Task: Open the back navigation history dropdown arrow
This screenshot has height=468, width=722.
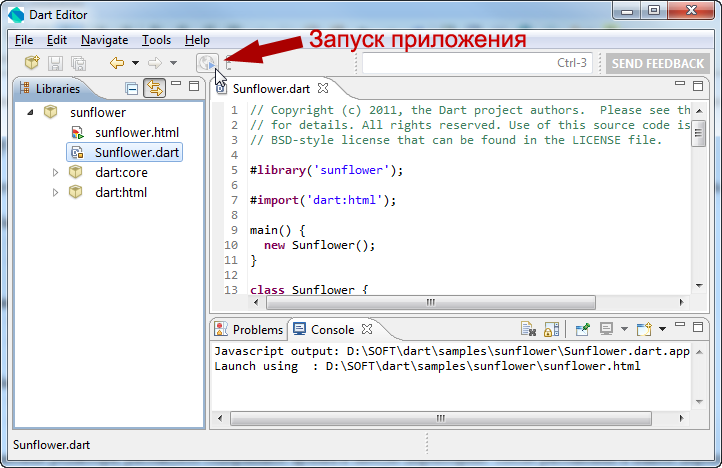Action: (135, 63)
